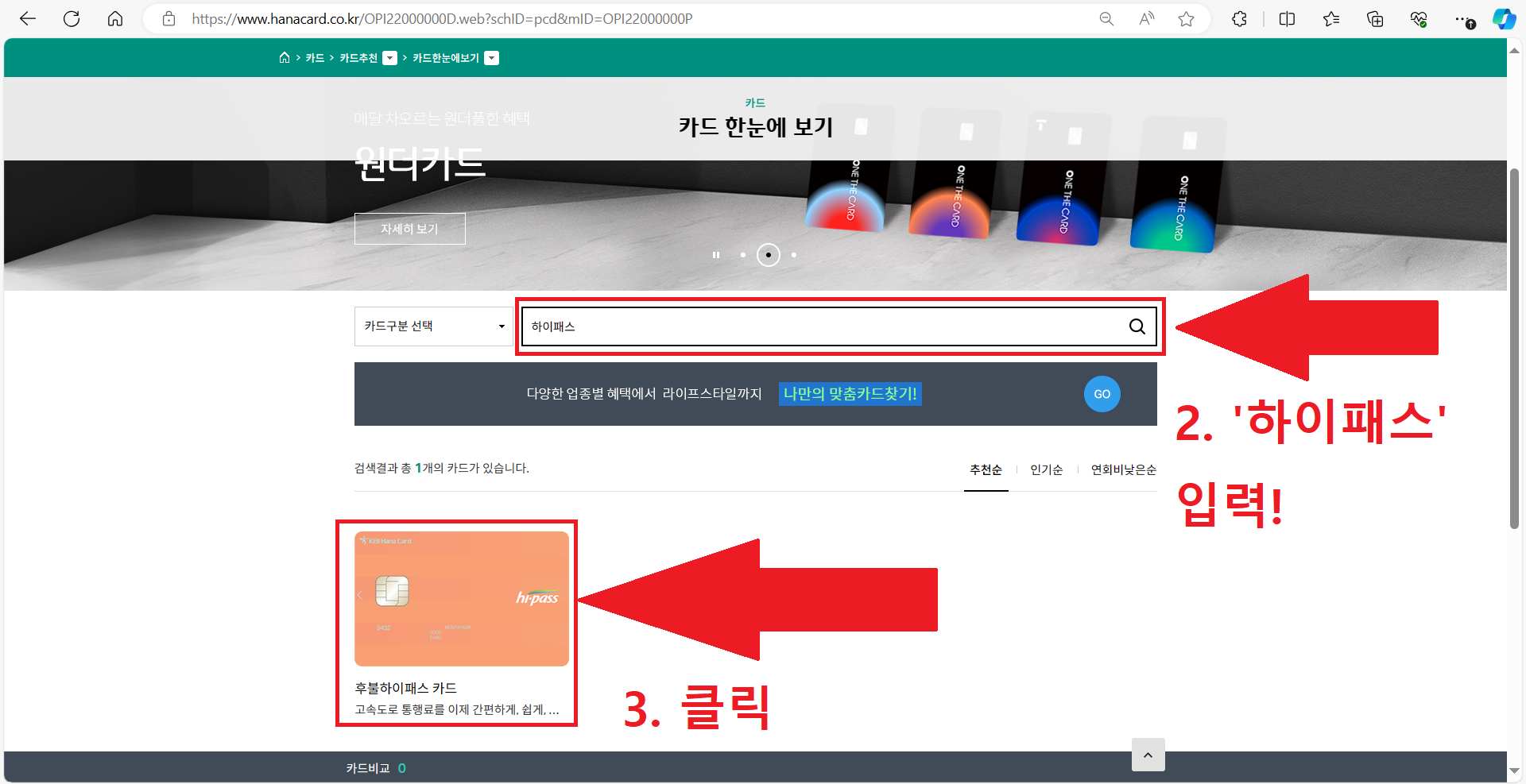The width and height of the screenshot is (1526, 784).
Task: Activate the Read aloud icon
Action: (x=1146, y=19)
